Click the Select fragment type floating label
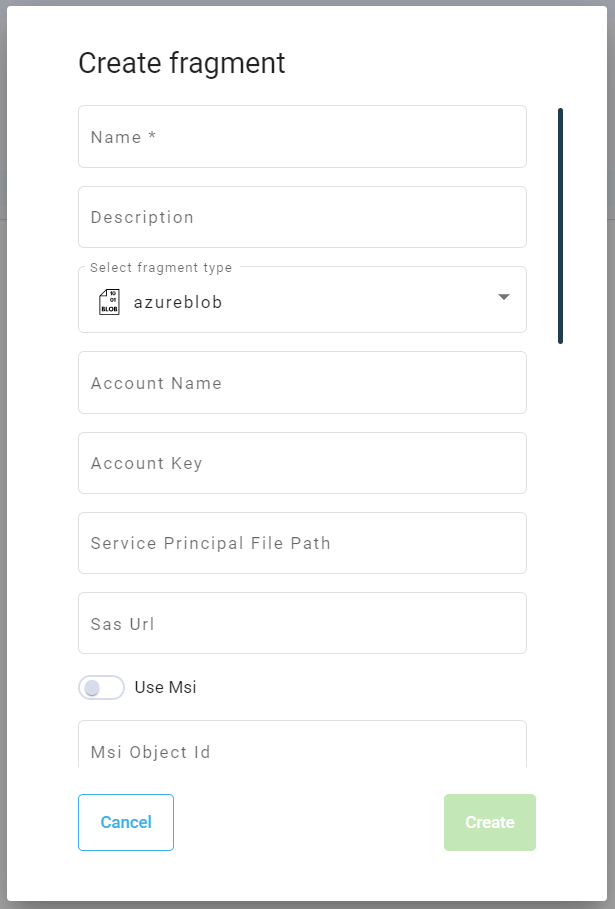Screen dimensions: 615x909 pos(161,268)
